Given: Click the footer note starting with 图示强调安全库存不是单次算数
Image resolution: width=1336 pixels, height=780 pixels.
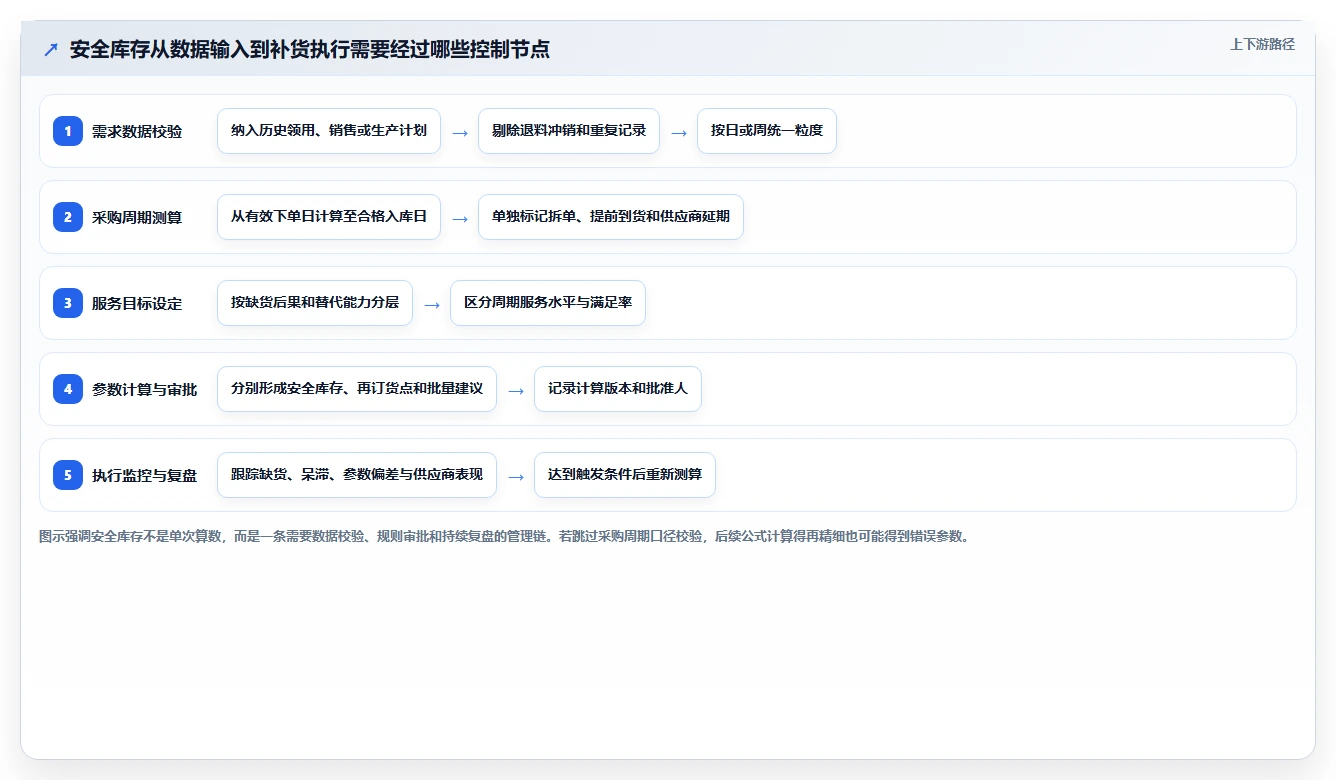Looking at the screenshot, I should click(x=504, y=536).
